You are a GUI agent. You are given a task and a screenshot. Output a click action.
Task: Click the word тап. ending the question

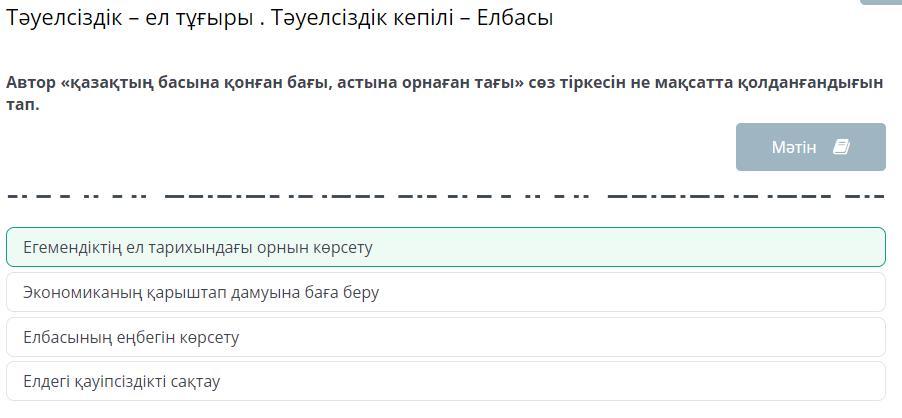[22, 106]
